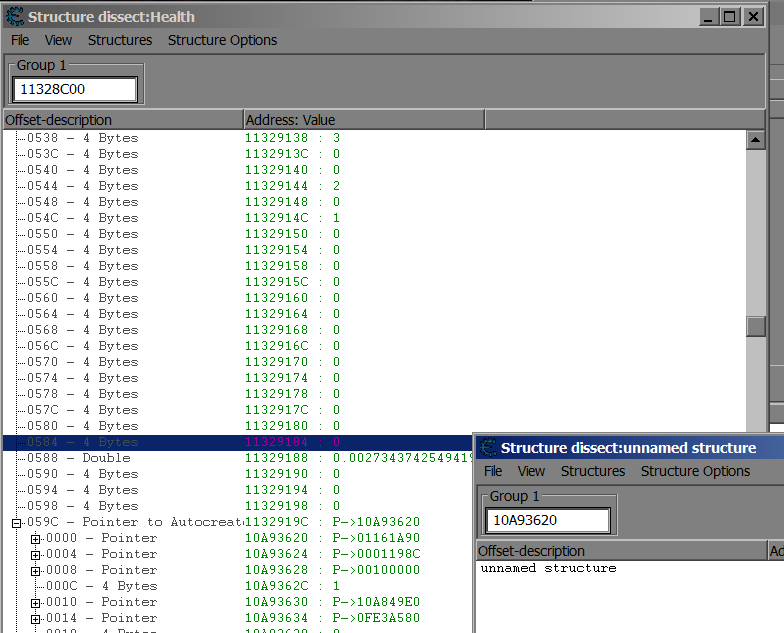Open Structures menu in the Health dissect window

click(120, 40)
